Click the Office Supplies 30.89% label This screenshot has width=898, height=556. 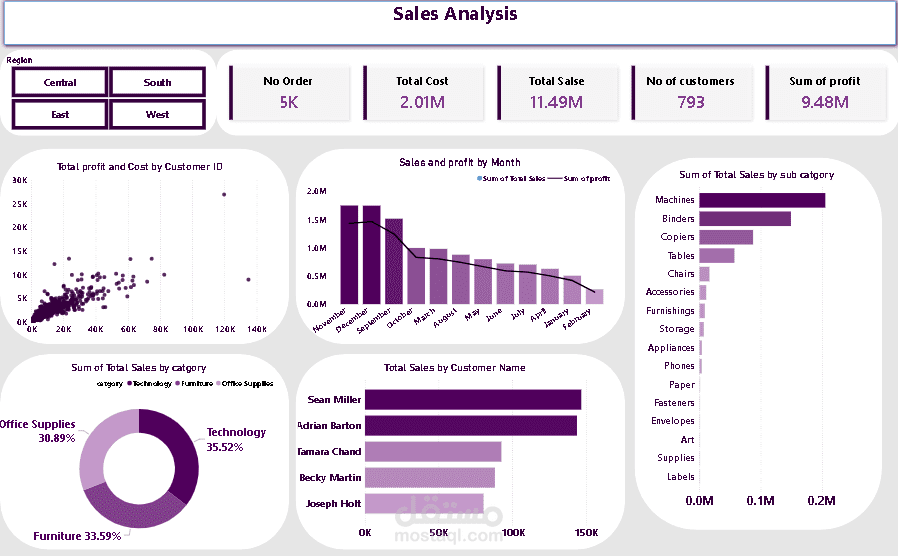pyautogui.click(x=38, y=431)
